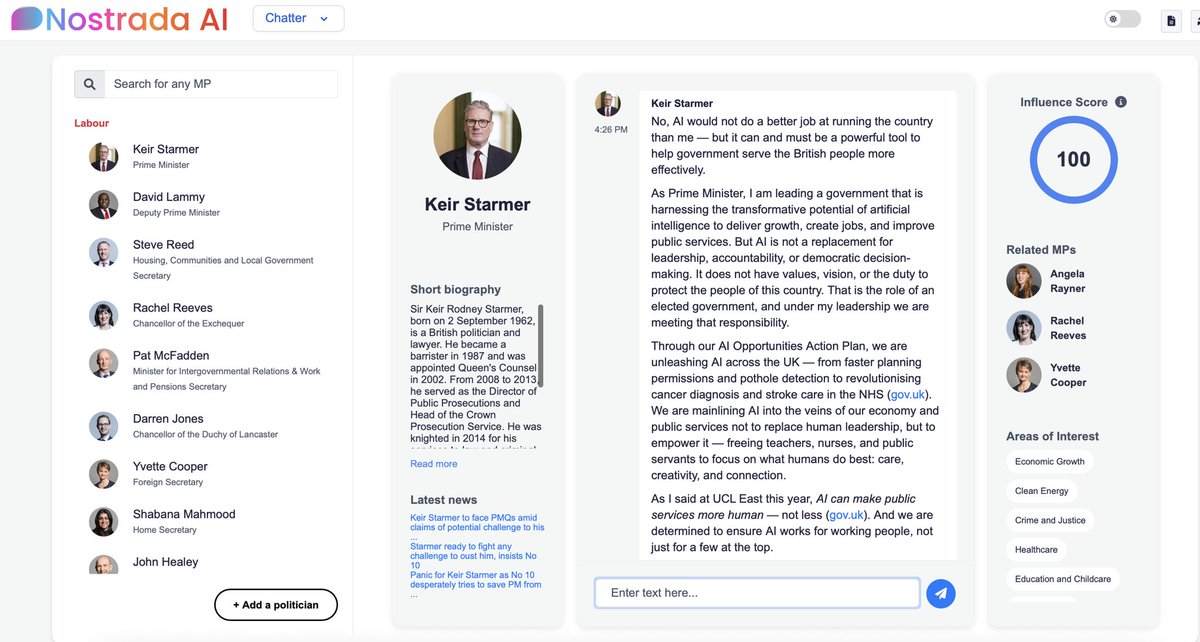Click the Short biography heading
The height and width of the screenshot is (642, 1200).
(455, 290)
